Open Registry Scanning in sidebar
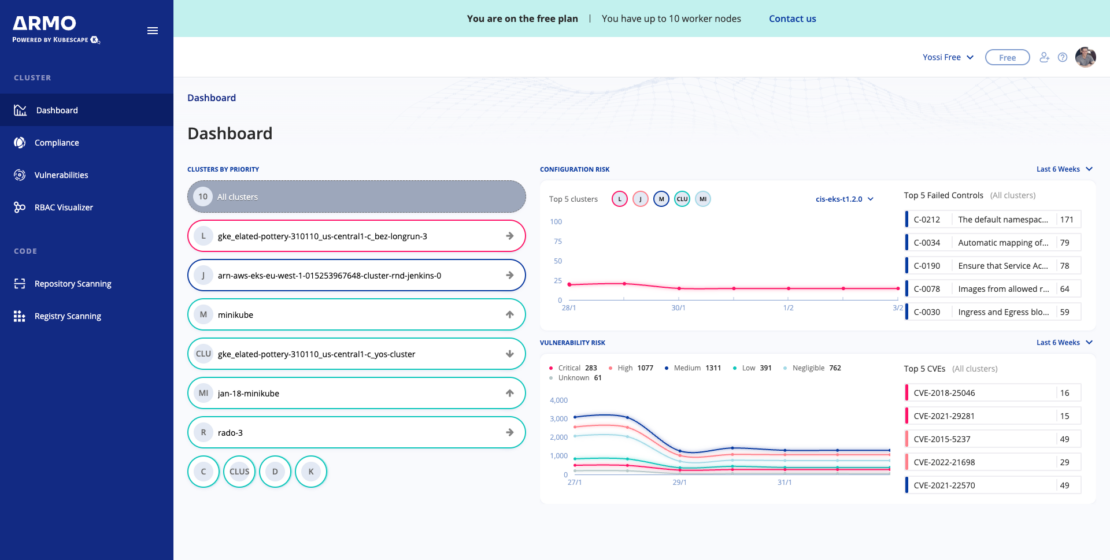The width and height of the screenshot is (1110, 560). coord(67,316)
